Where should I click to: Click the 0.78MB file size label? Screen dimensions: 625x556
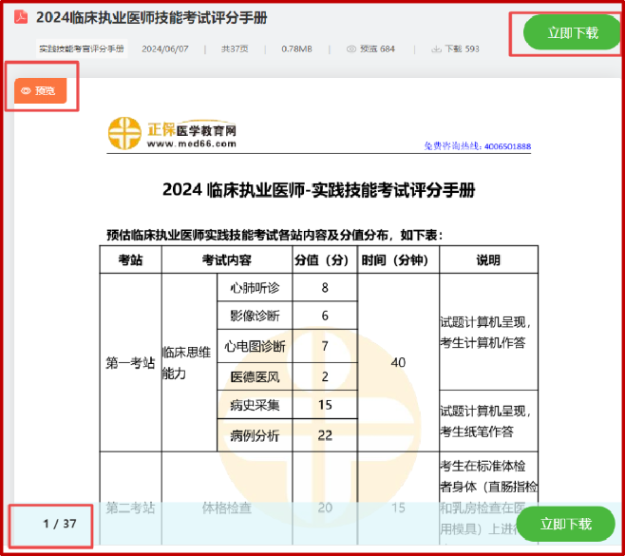(298, 49)
